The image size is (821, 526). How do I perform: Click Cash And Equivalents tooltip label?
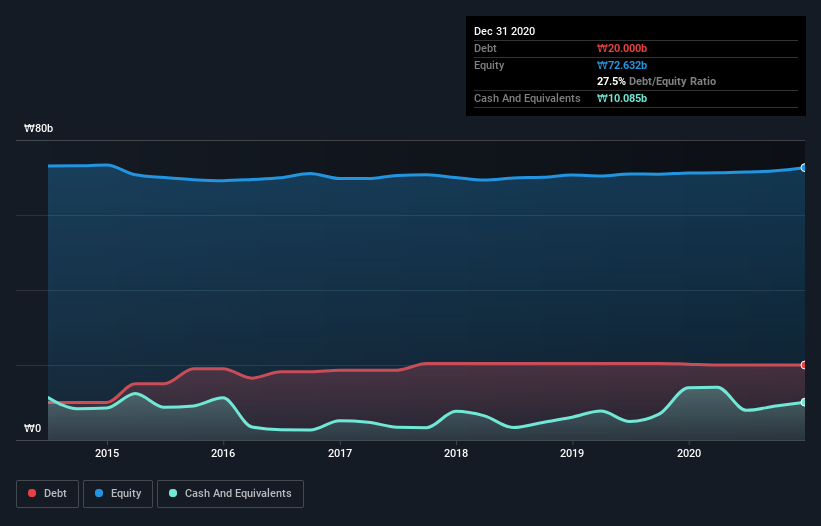[527, 98]
